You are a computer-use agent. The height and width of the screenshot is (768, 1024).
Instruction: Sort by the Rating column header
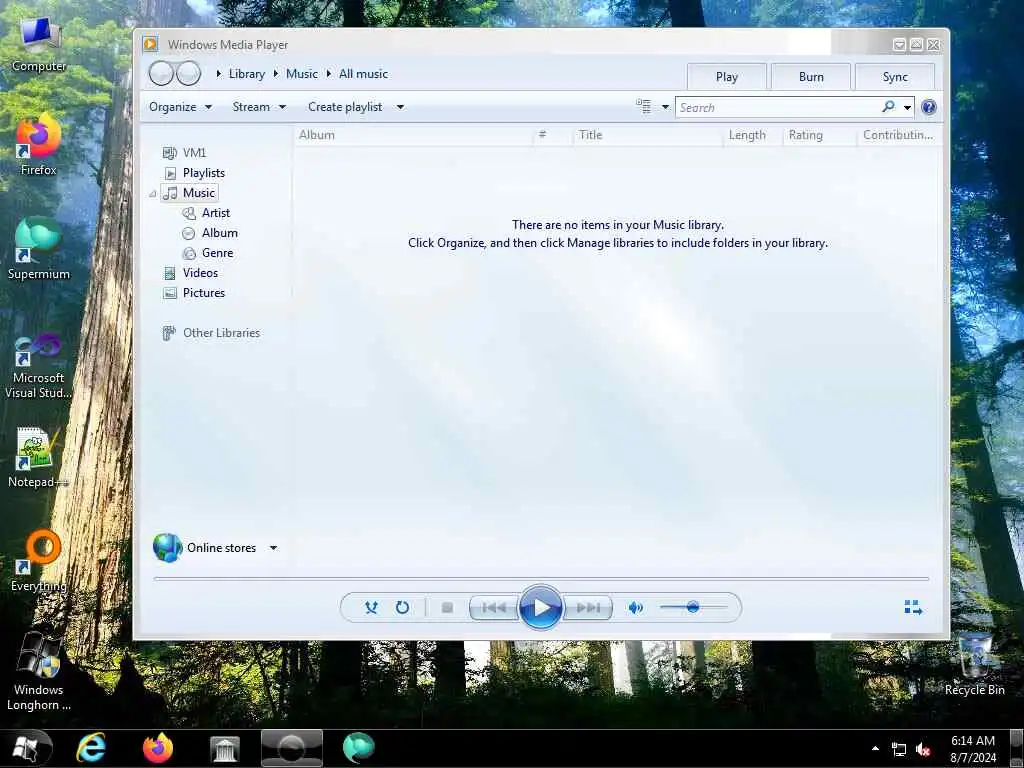point(820,135)
